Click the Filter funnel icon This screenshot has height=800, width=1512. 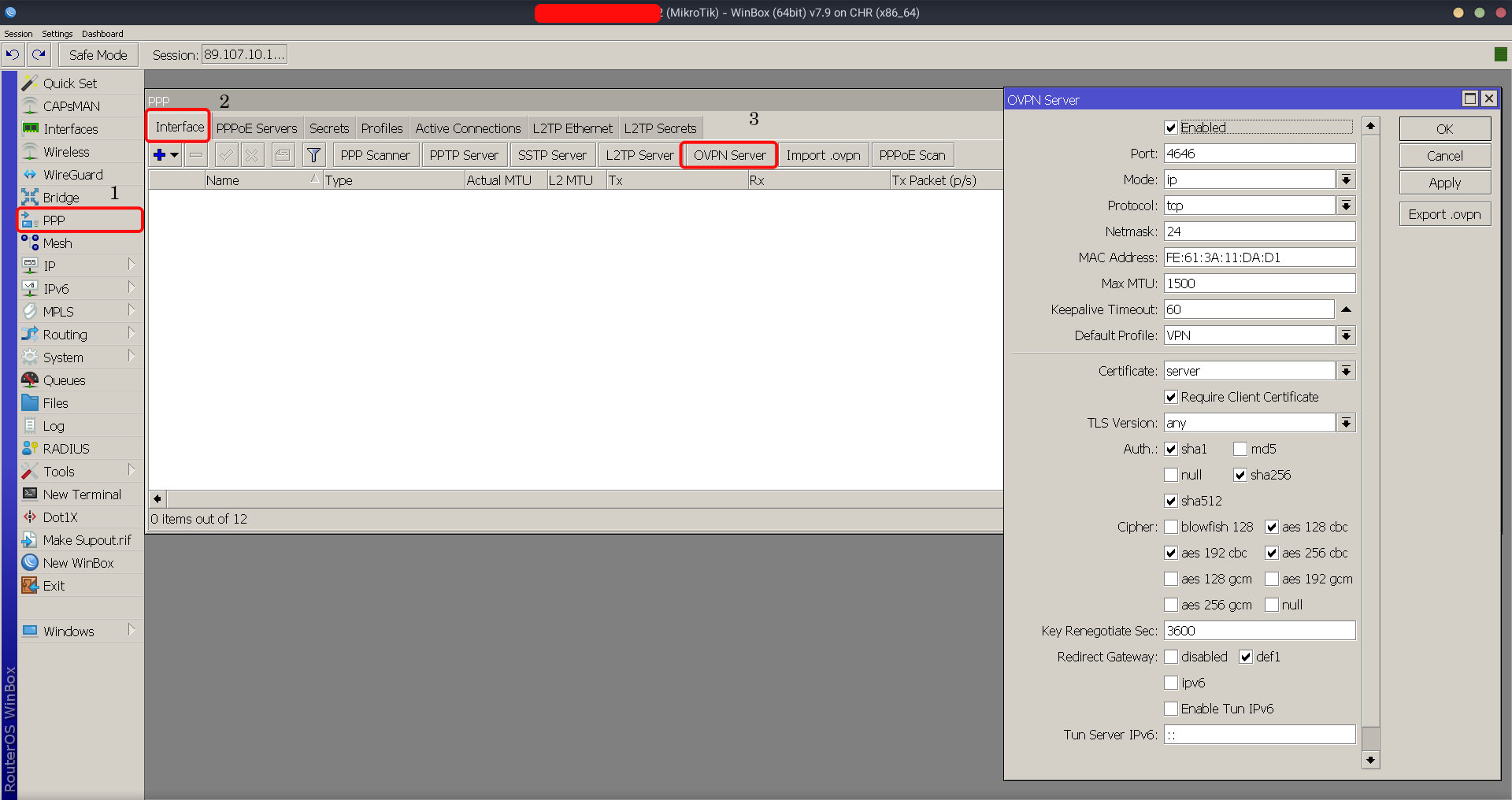(313, 155)
